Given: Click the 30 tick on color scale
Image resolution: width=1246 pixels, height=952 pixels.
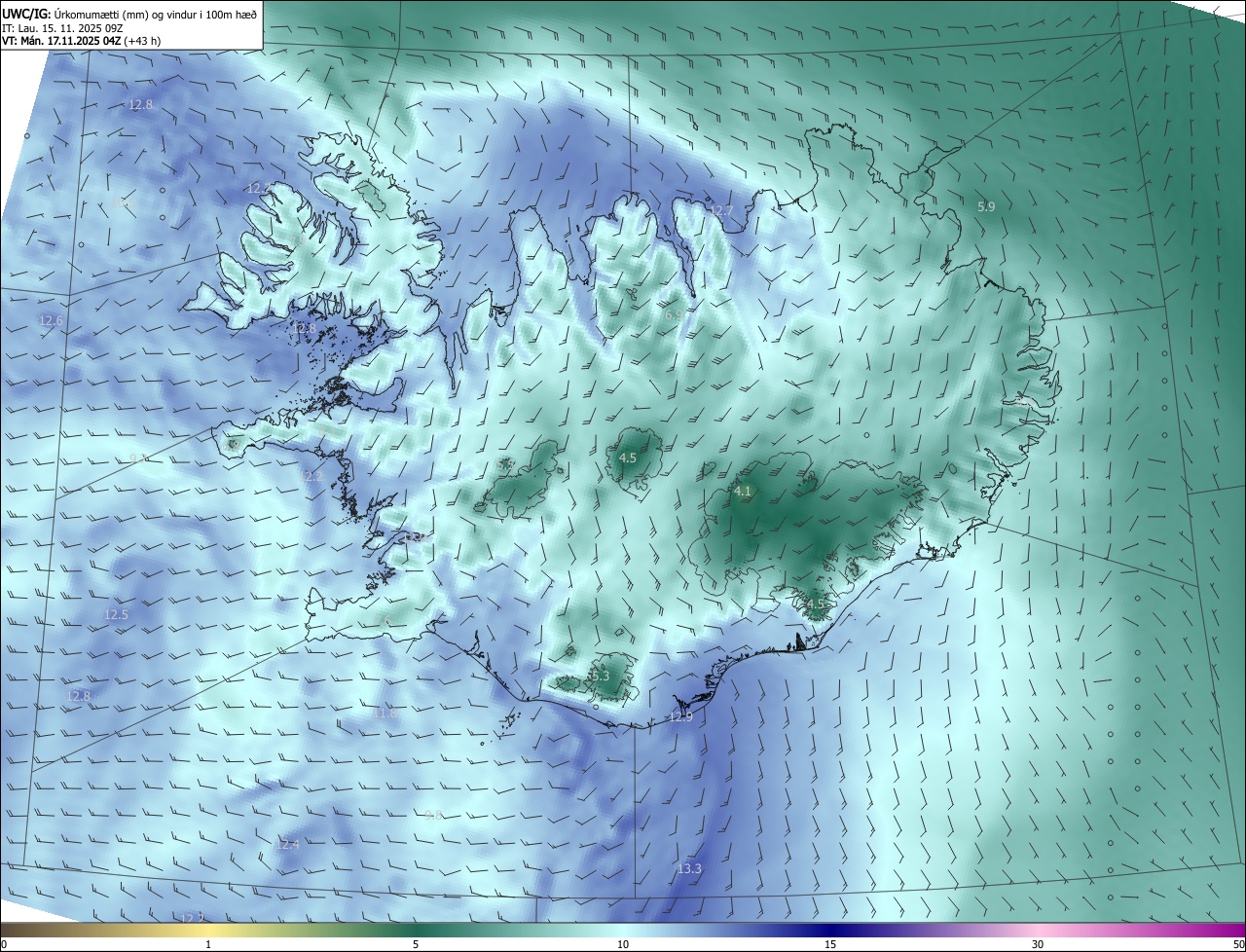Looking at the screenshot, I should [1038, 944].
